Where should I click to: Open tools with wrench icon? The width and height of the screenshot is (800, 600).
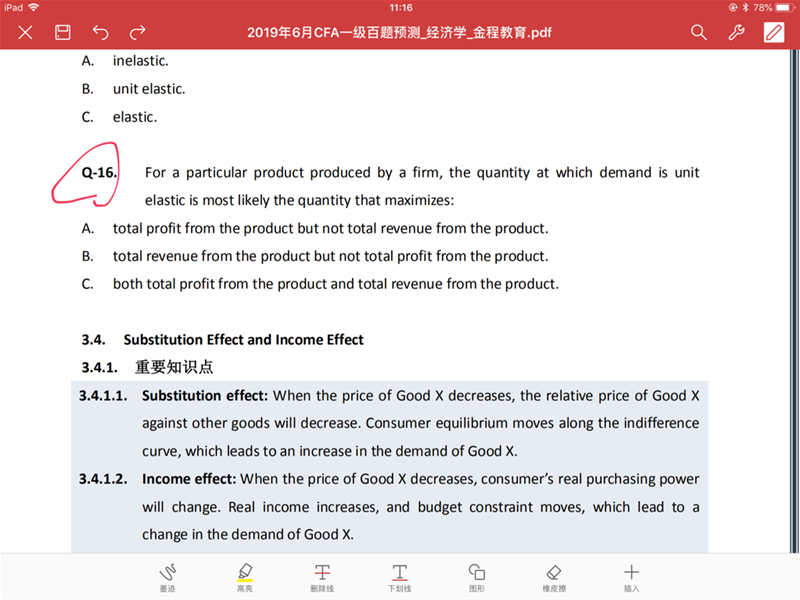tap(736, 33)
